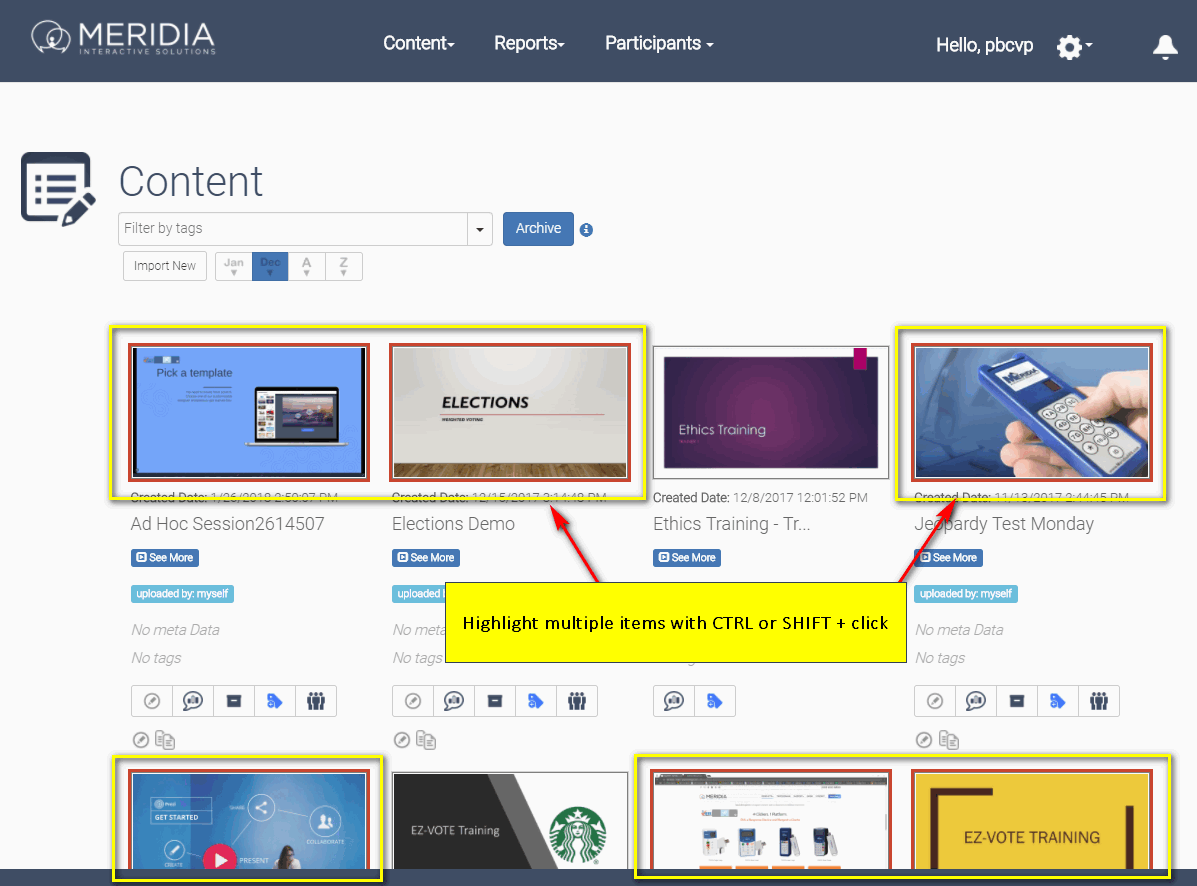Click the Archive button
The image size is (1197, 886).
point(538,229)
